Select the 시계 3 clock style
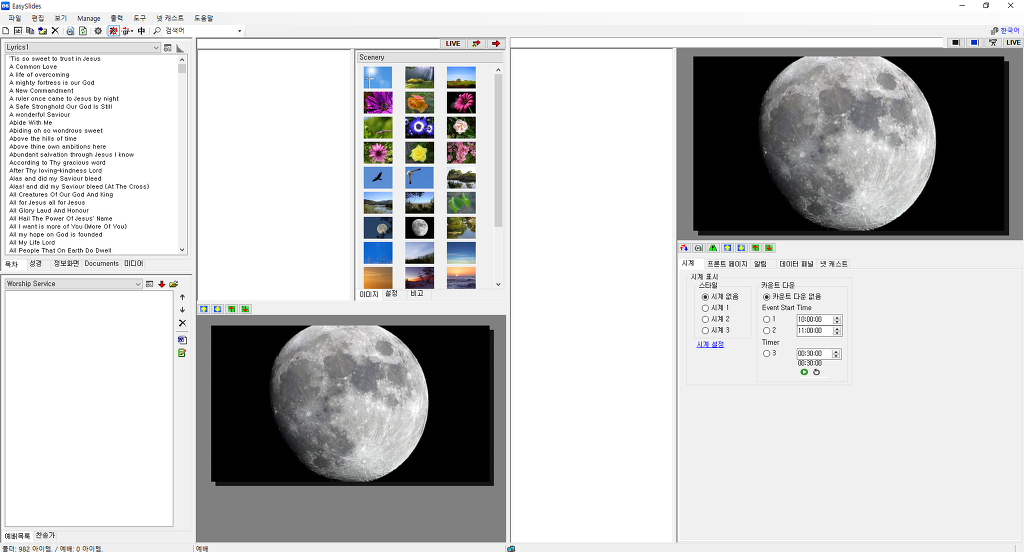 click(705, 330)
